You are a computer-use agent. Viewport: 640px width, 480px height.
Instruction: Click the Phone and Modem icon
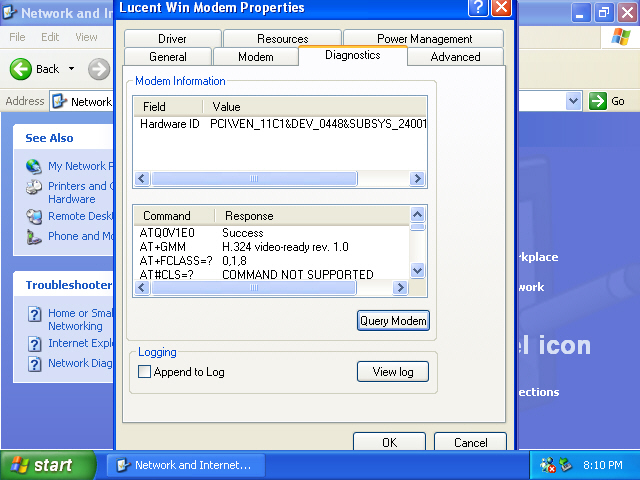(x=34, y=237)
